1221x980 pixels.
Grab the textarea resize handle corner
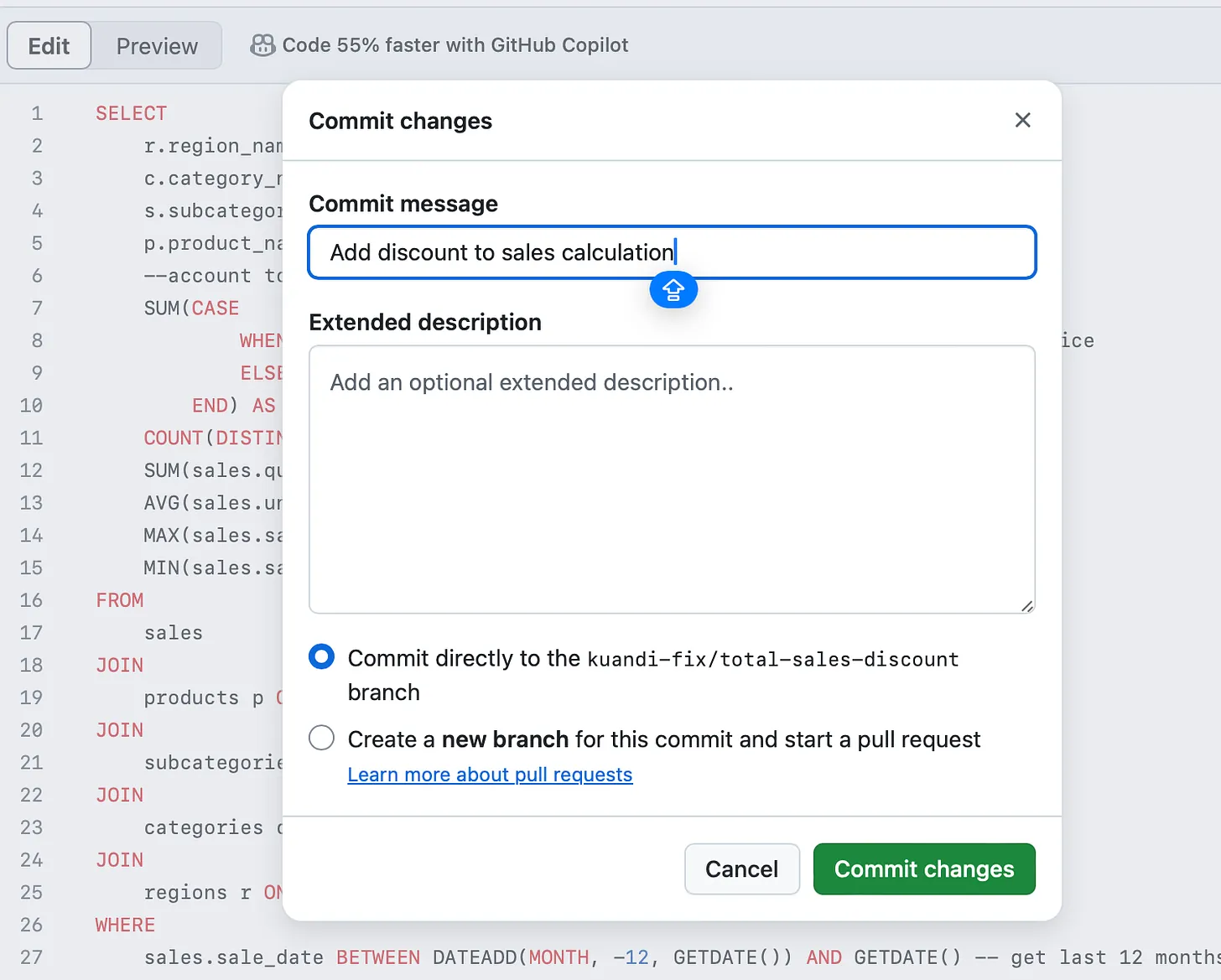click(1026, 605)
